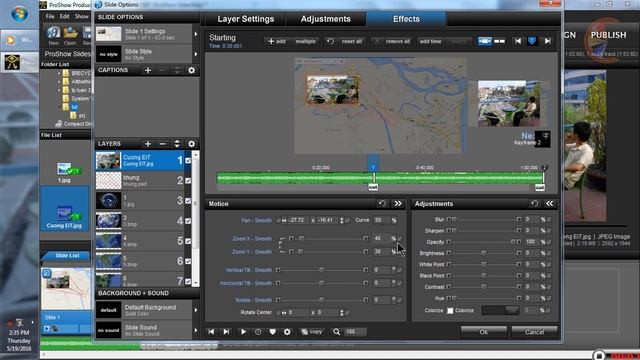Click the Ok button

(484, 332)
